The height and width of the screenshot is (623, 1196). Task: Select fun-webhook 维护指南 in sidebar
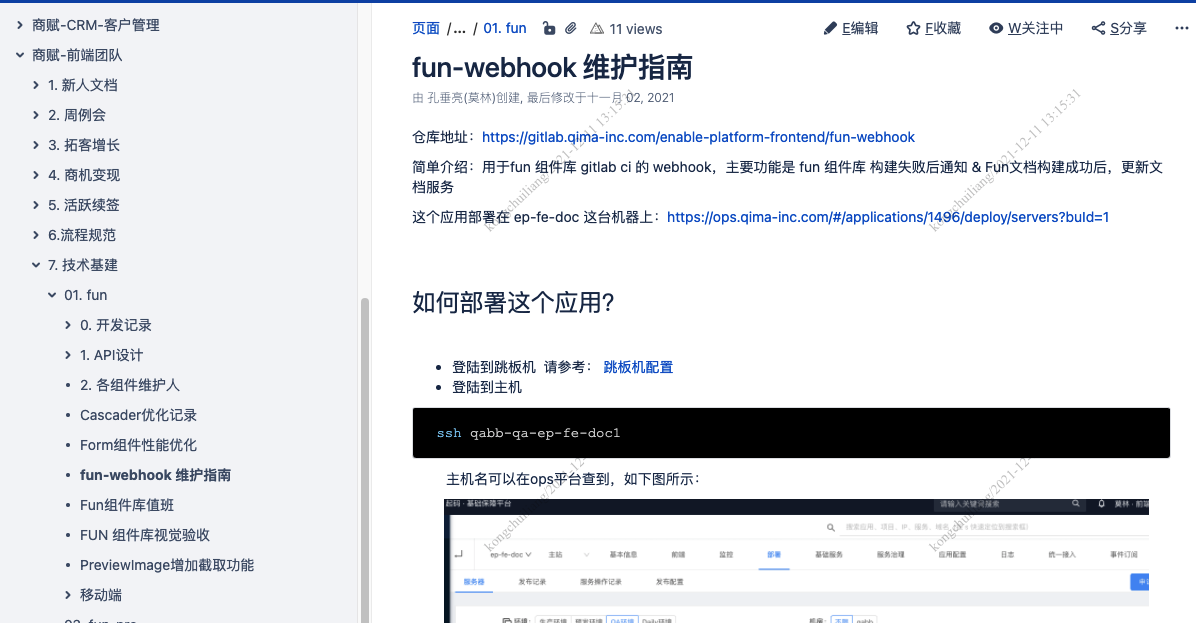(x=155, y=475)
